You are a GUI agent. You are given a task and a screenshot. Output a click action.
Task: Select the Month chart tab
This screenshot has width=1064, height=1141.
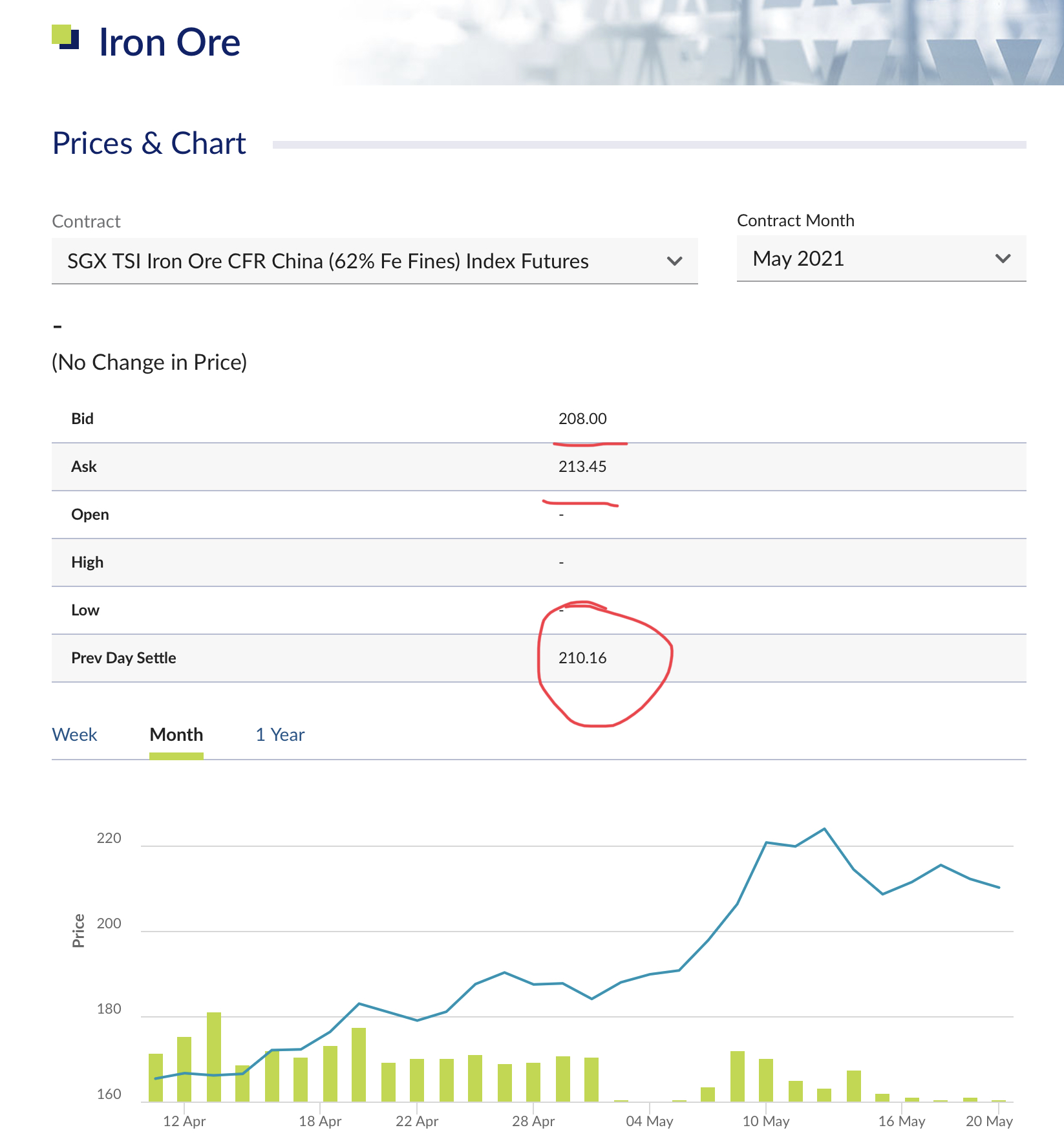(176, 734)
